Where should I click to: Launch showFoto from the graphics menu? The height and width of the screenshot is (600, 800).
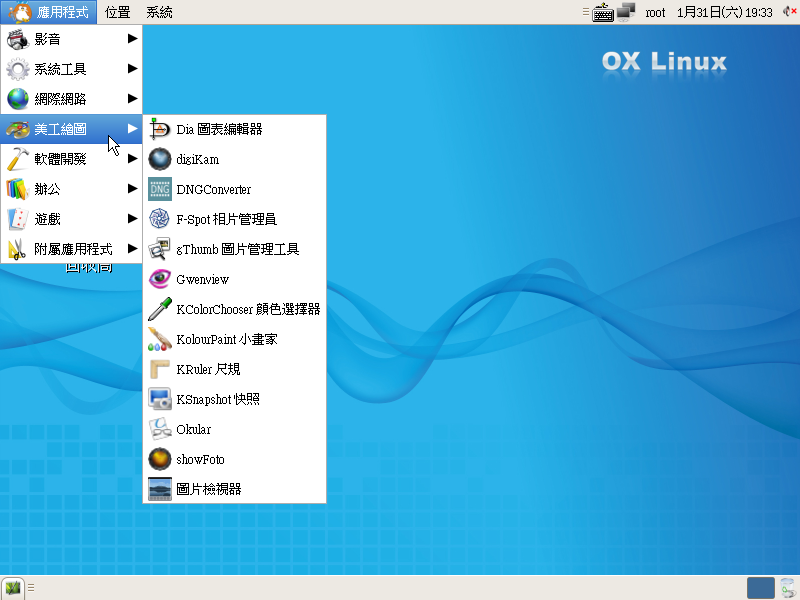(x=200, y=459)
